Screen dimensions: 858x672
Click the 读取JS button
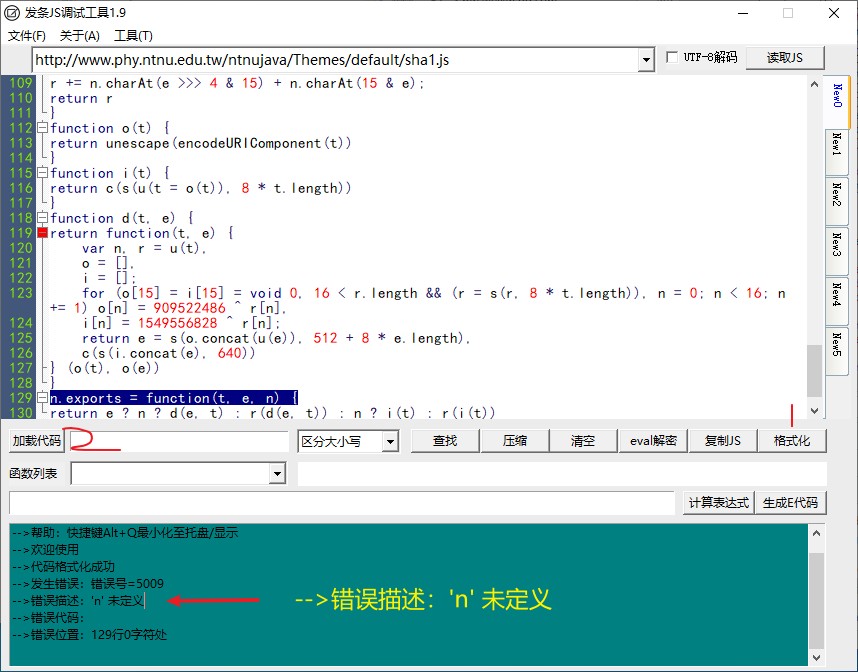785,57
